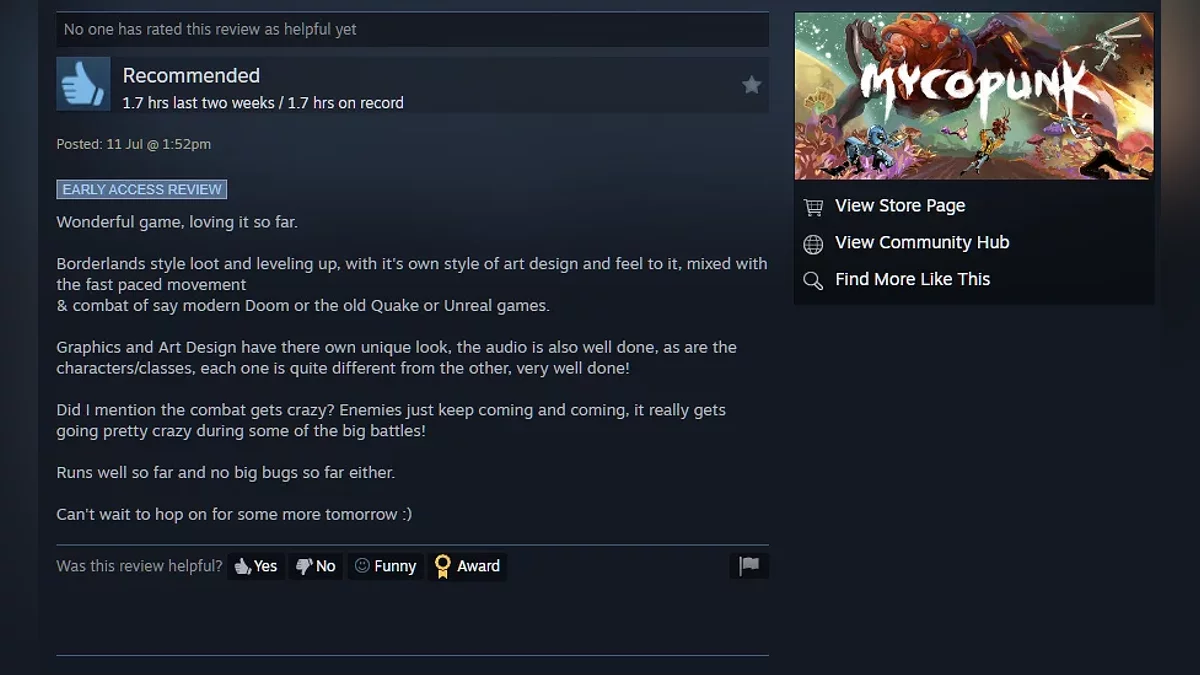This screenshot has width=1200, height=675.
Task: Mark the review as Funny
Action: pos(385,566)
